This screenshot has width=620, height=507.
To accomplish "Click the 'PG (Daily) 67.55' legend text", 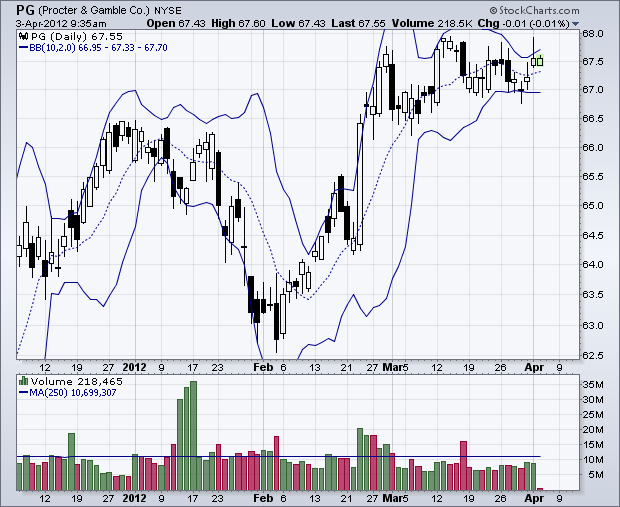I will pyautogui.click(x=77, y=37).
